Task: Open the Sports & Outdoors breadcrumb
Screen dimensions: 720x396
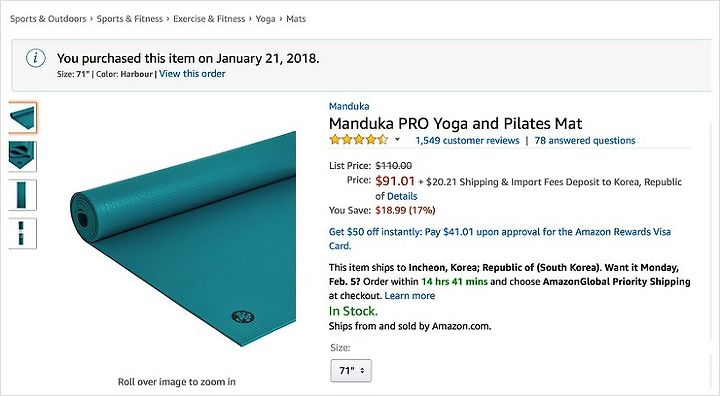Action: (48, 19)
